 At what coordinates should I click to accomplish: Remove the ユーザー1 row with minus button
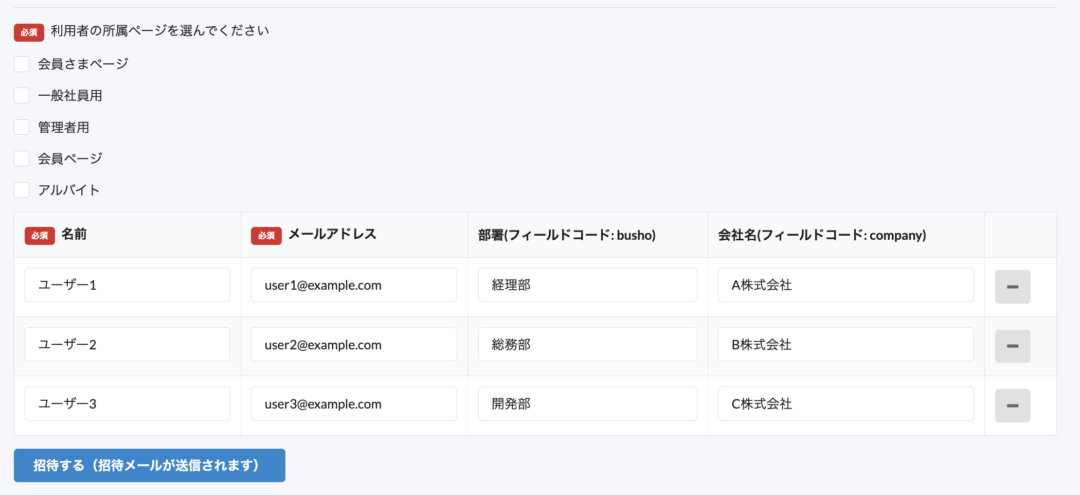1012,287
